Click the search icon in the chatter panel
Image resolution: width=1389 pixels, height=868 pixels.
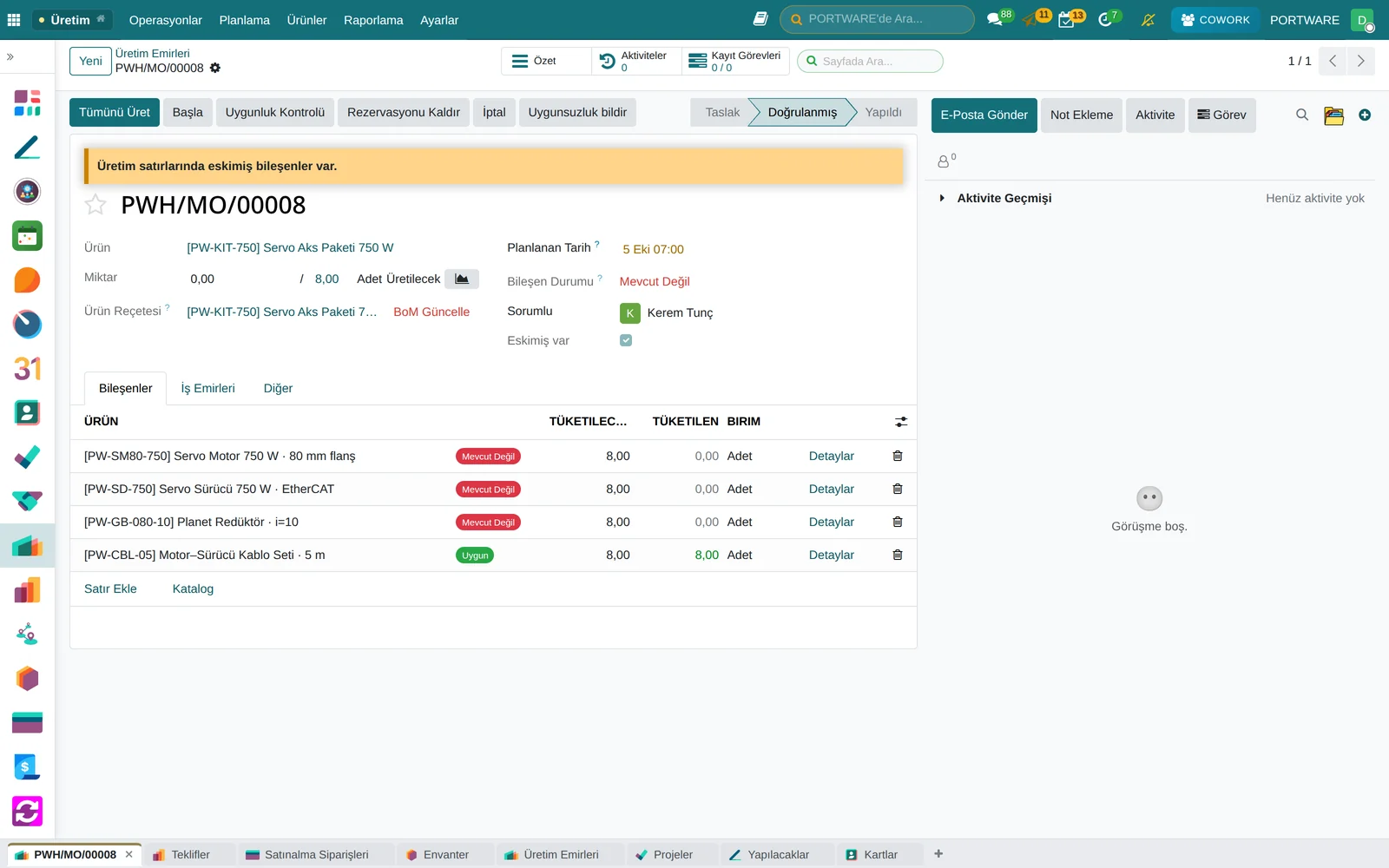click(1302, 115)
